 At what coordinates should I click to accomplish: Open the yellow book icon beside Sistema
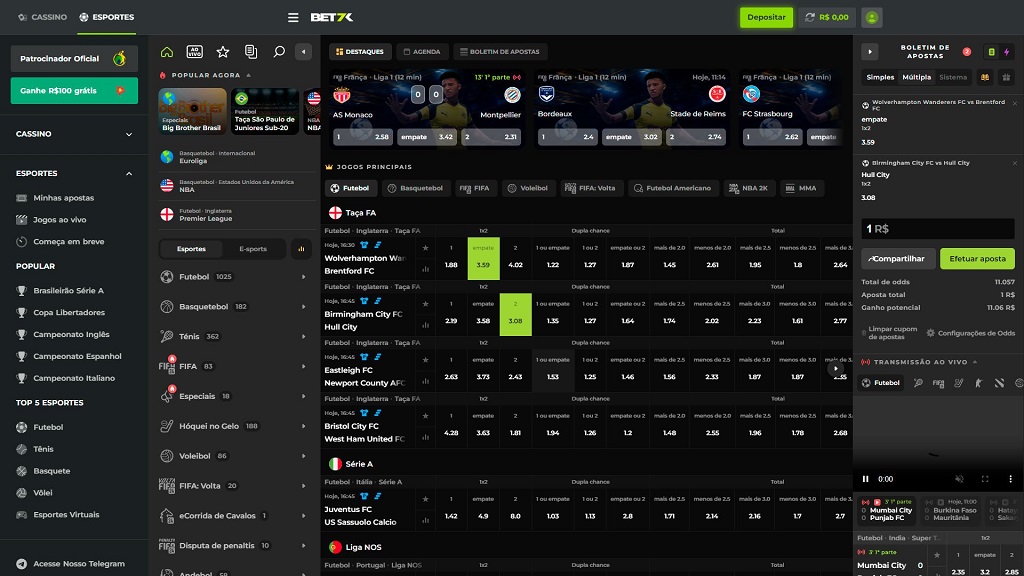(x=985, y=77)
